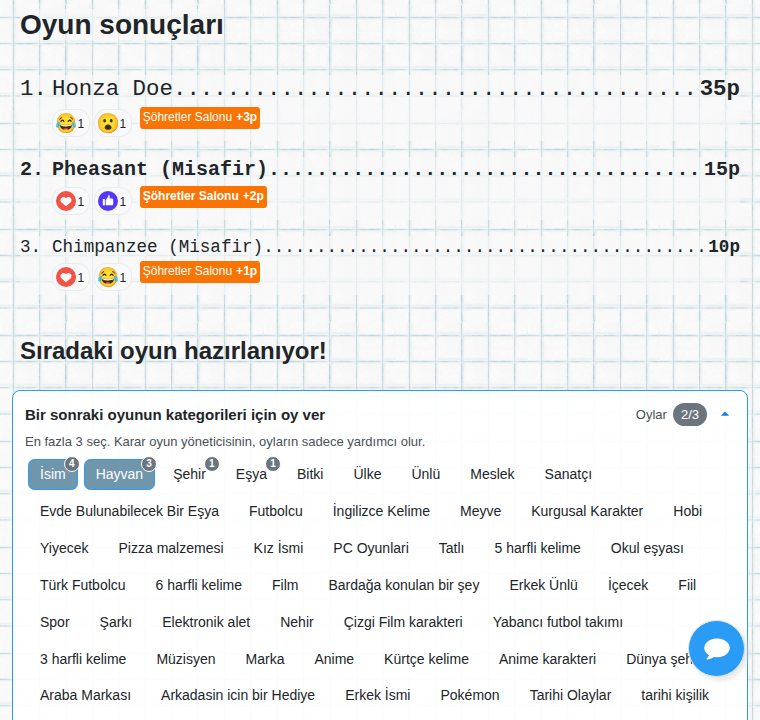Select Evde Bulunabilecek Bir Eşya category

(x=129, y=511)
